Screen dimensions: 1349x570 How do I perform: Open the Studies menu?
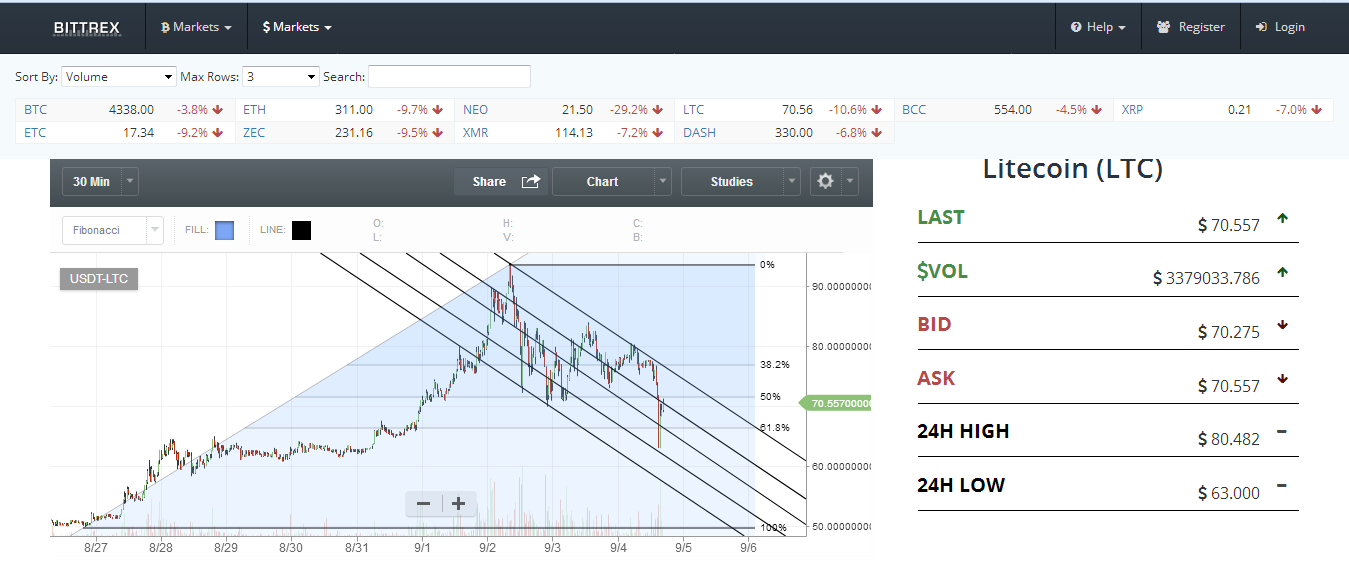point(731,182)
